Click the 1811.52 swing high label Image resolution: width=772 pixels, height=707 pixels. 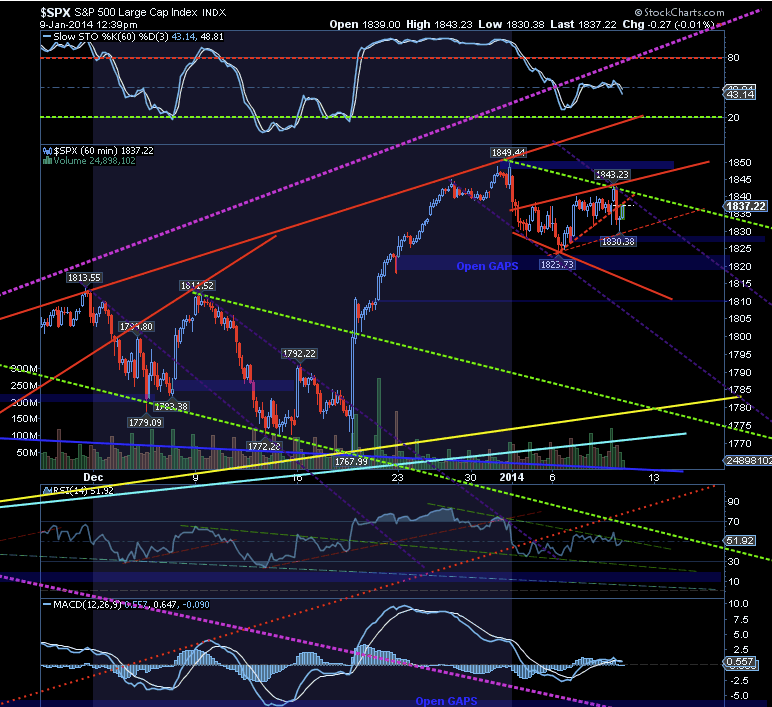tap(197, 286)
